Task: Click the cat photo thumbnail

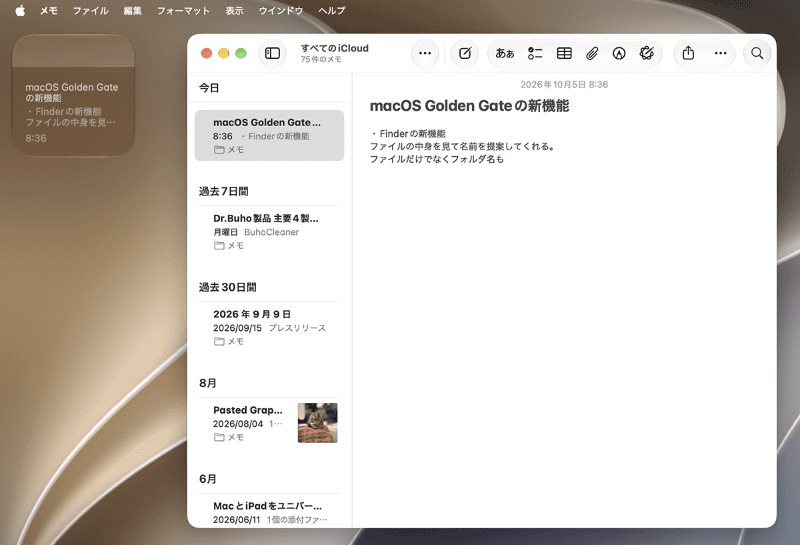Action: 317,423
